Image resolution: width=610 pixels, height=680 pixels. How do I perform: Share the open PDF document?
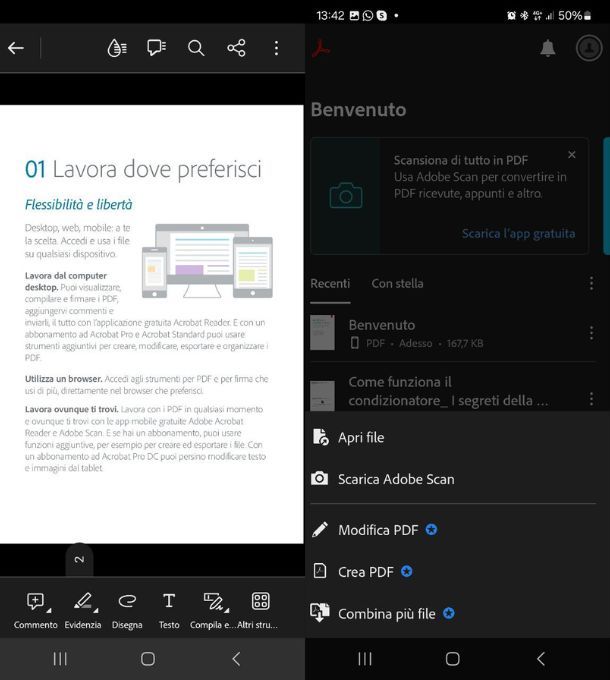click(x=236, y=48)
